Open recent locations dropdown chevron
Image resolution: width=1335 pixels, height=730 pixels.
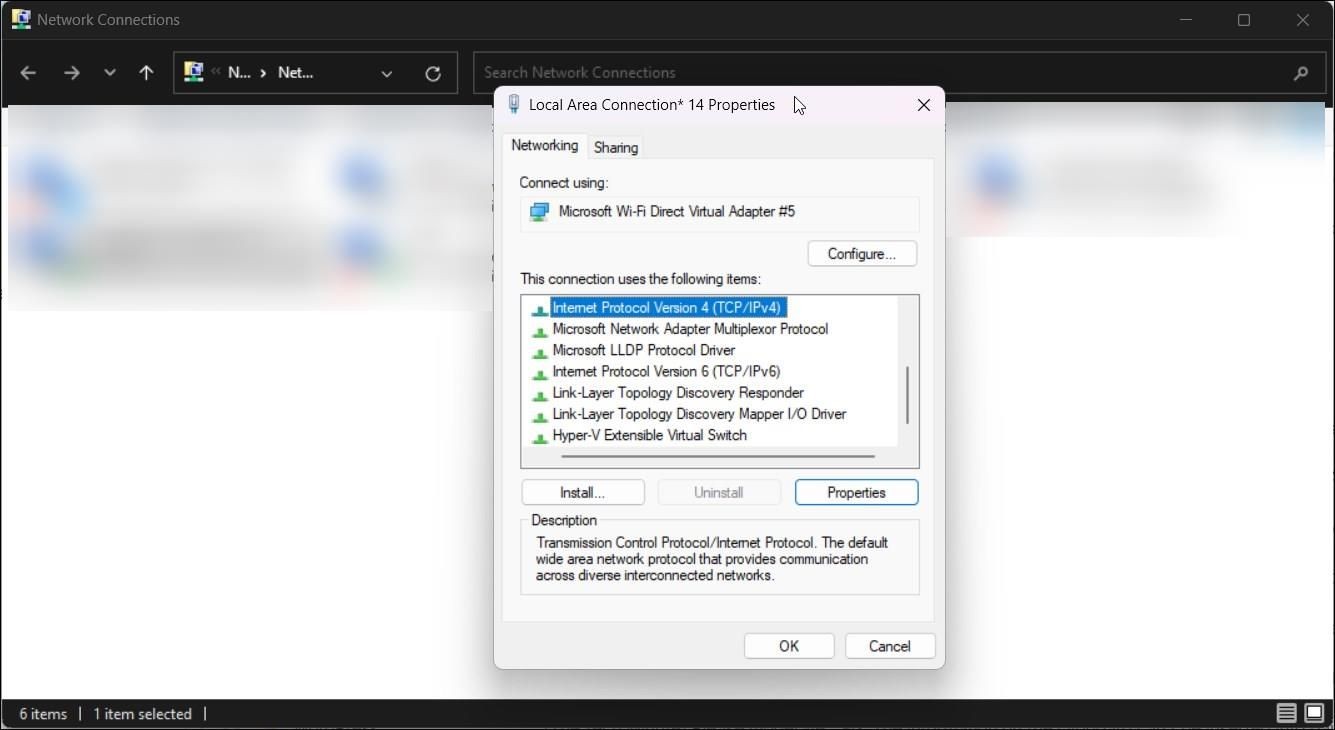pos(110,73)
